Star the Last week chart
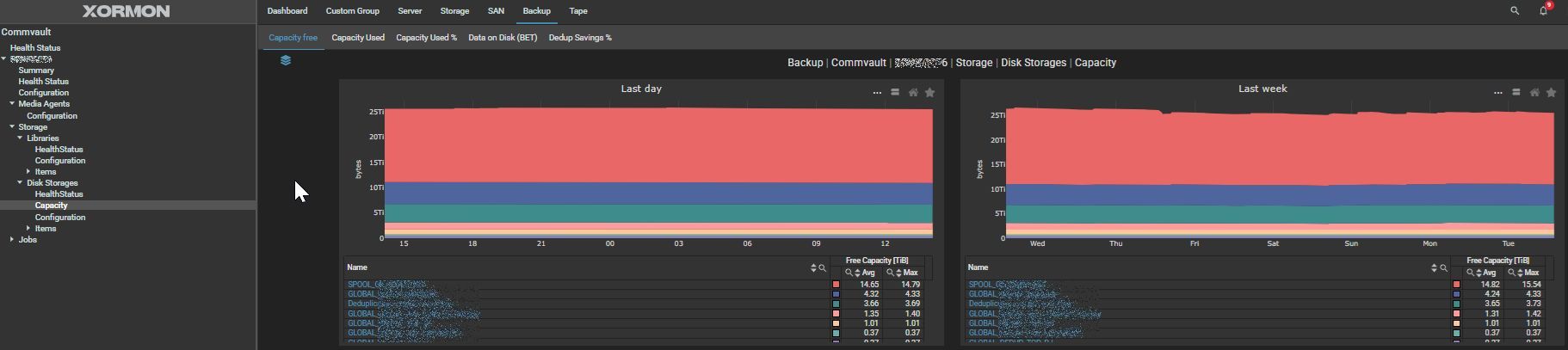 click(1551, 93)
